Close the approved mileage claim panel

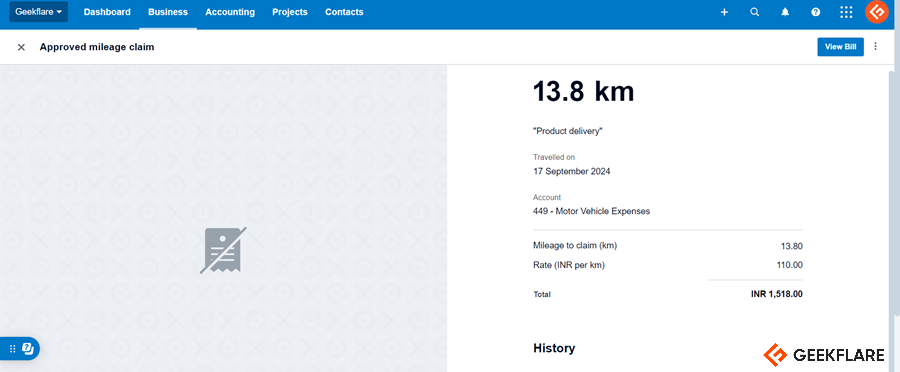click(21, 47)
